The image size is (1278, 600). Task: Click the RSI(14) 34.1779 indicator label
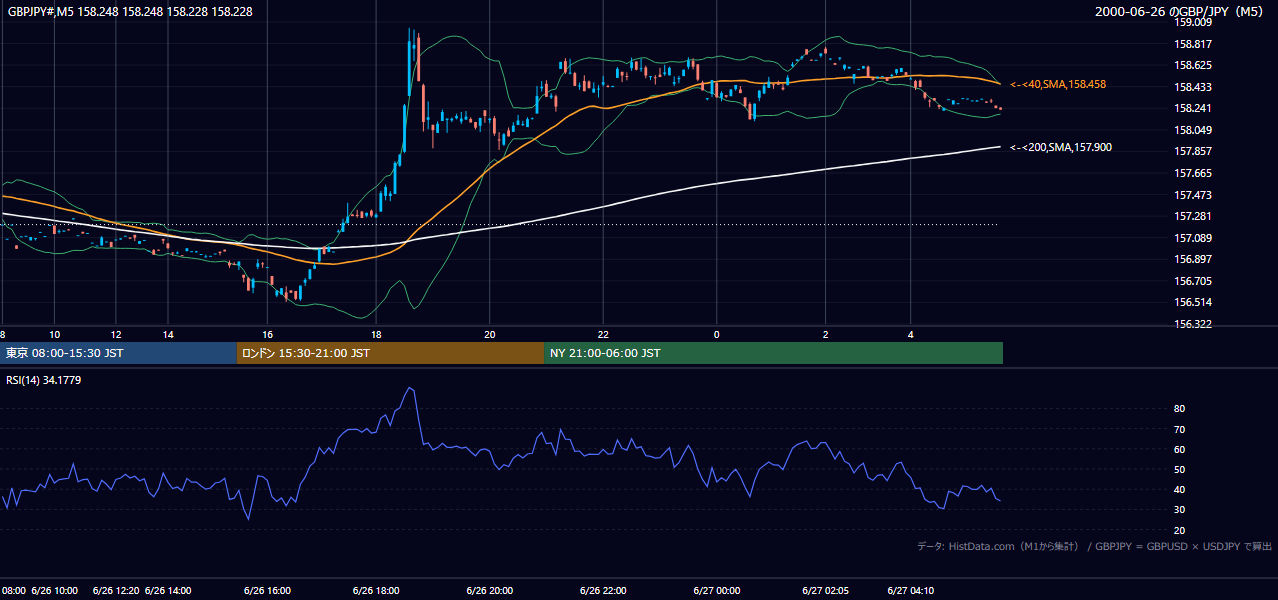tap(44, 380)
